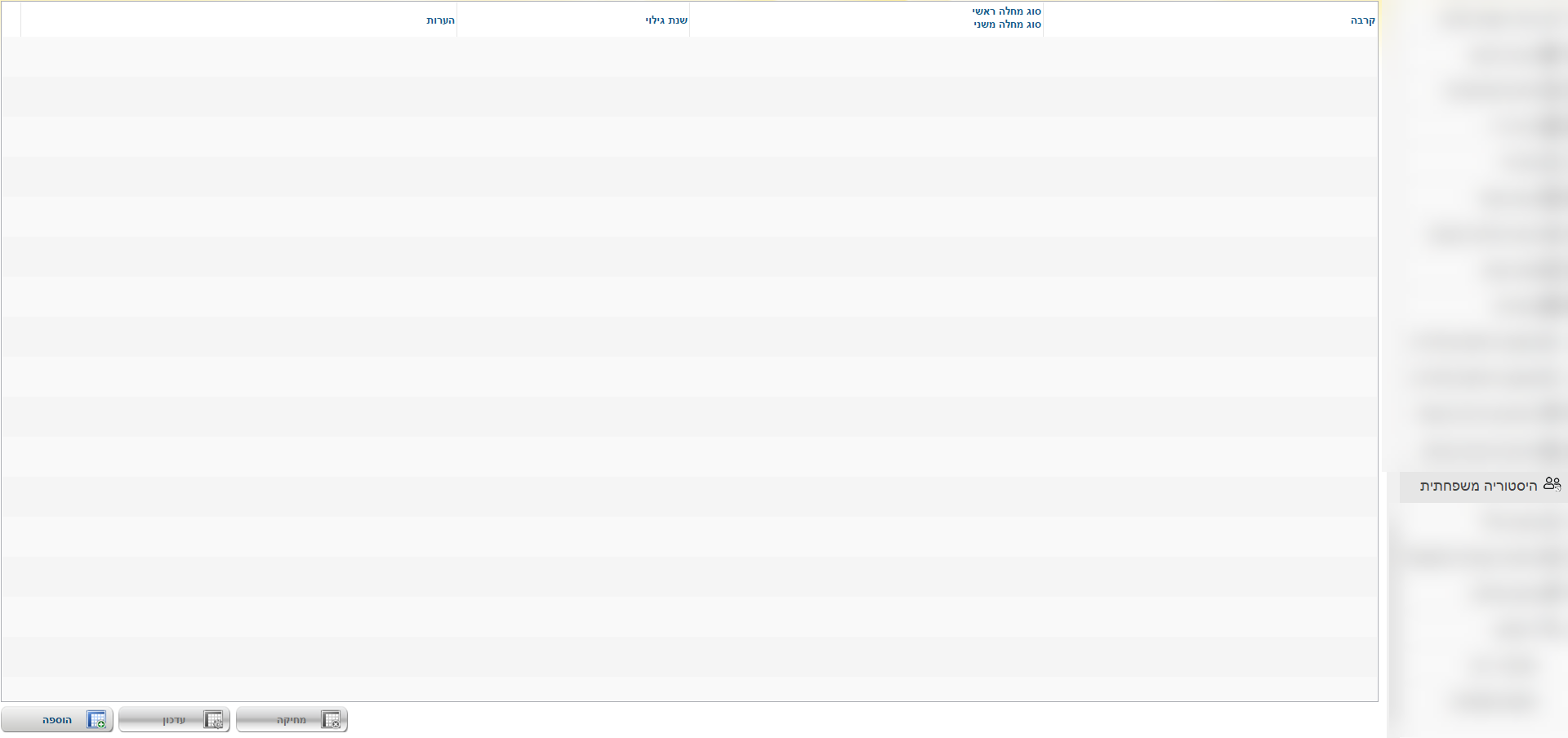Image resolution: width=1568 pixels, height=738 pixels.
Task: Click the סוג מחלה משני header line
Action: (x=1007, y=25)
